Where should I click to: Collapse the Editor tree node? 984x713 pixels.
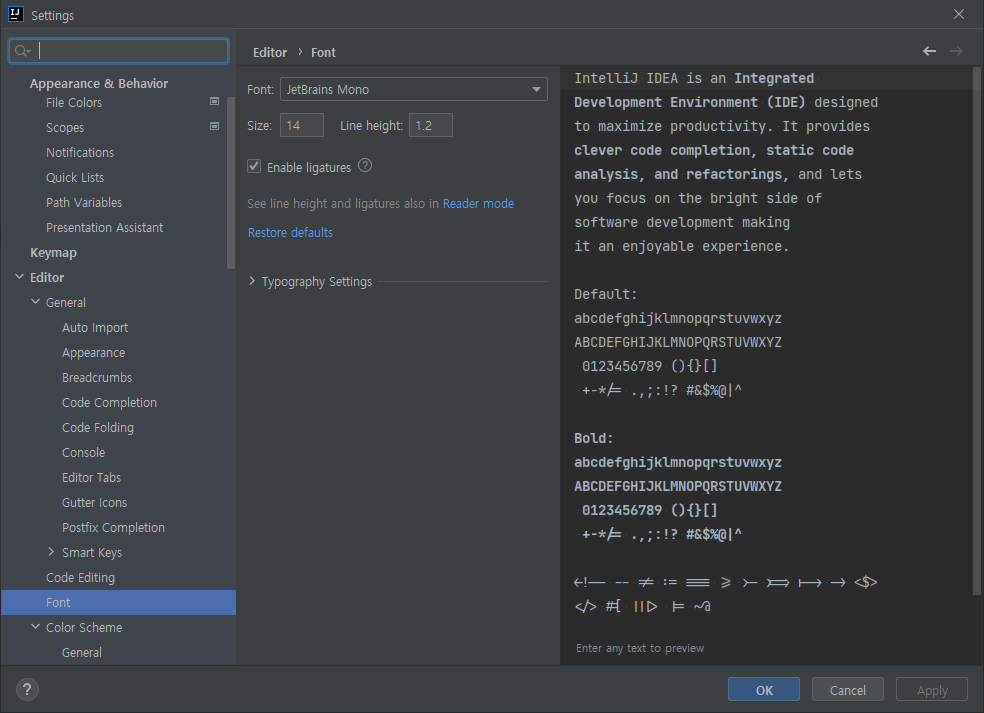point(19,277)
